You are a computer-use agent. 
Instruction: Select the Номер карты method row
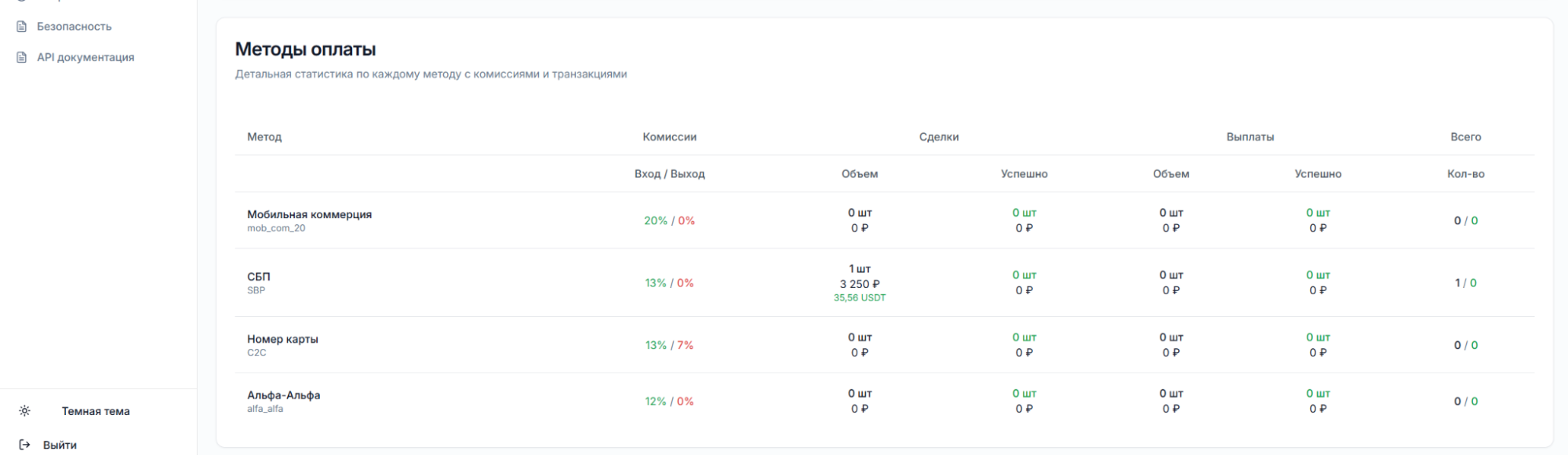tap(282, 339)
